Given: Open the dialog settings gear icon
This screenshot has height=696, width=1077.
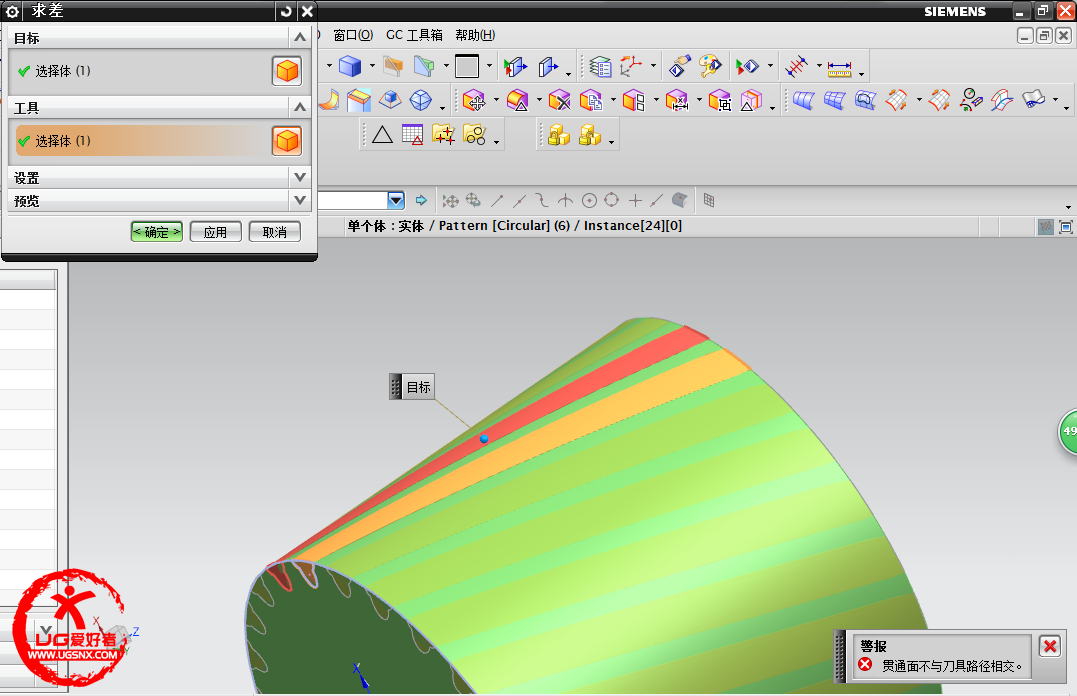Looking at the screenshot, I should (12, 12).
